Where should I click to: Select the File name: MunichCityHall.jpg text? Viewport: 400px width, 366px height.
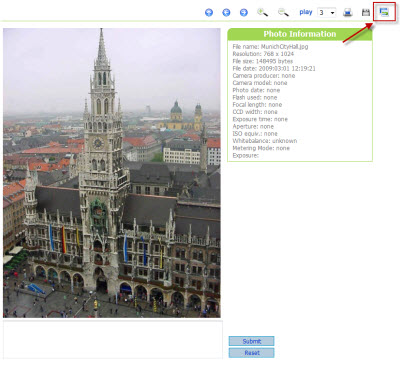[x=270, y=47]
